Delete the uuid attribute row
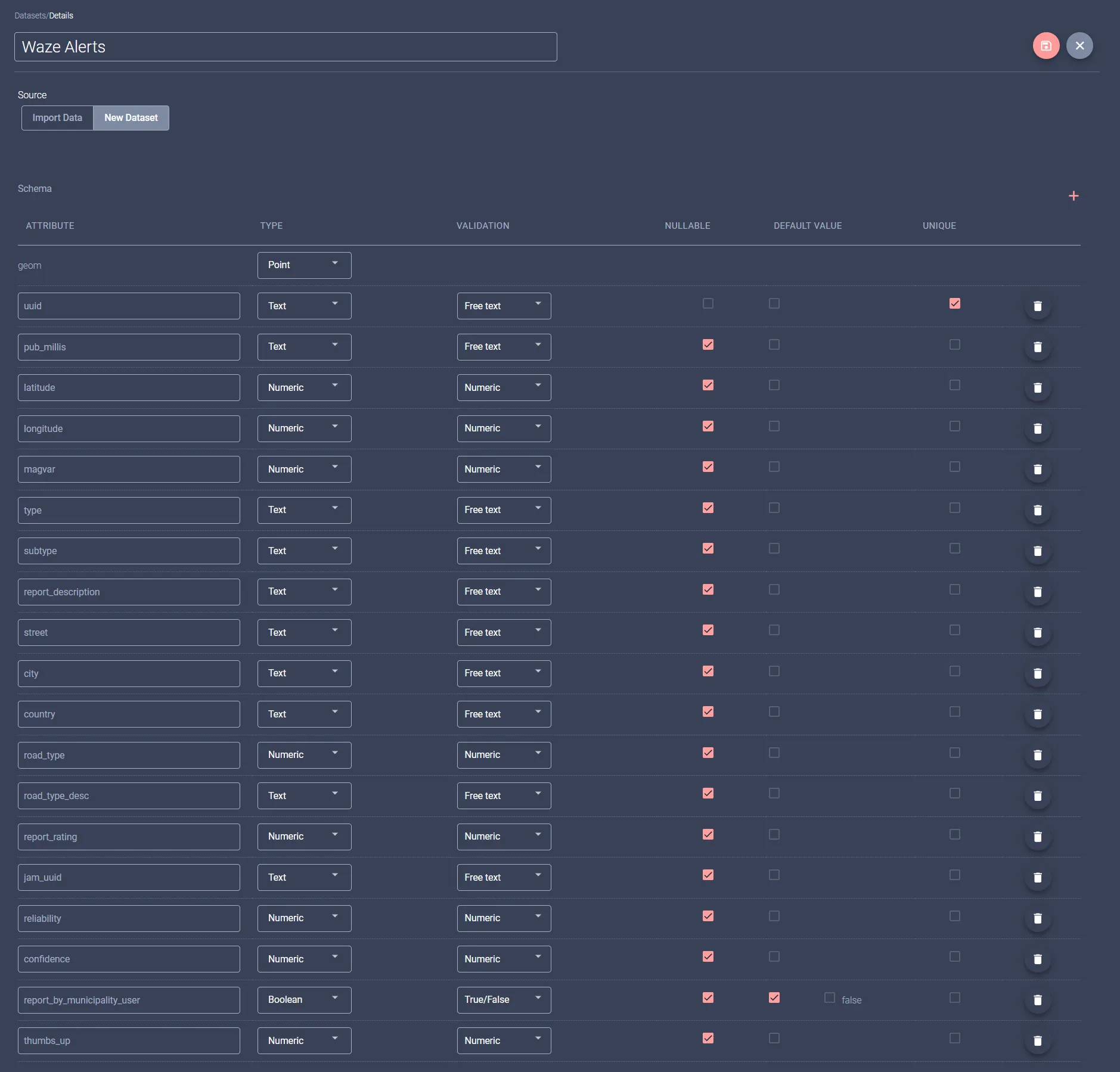The image size is (1120, 1072). (x=1037, y=306)
